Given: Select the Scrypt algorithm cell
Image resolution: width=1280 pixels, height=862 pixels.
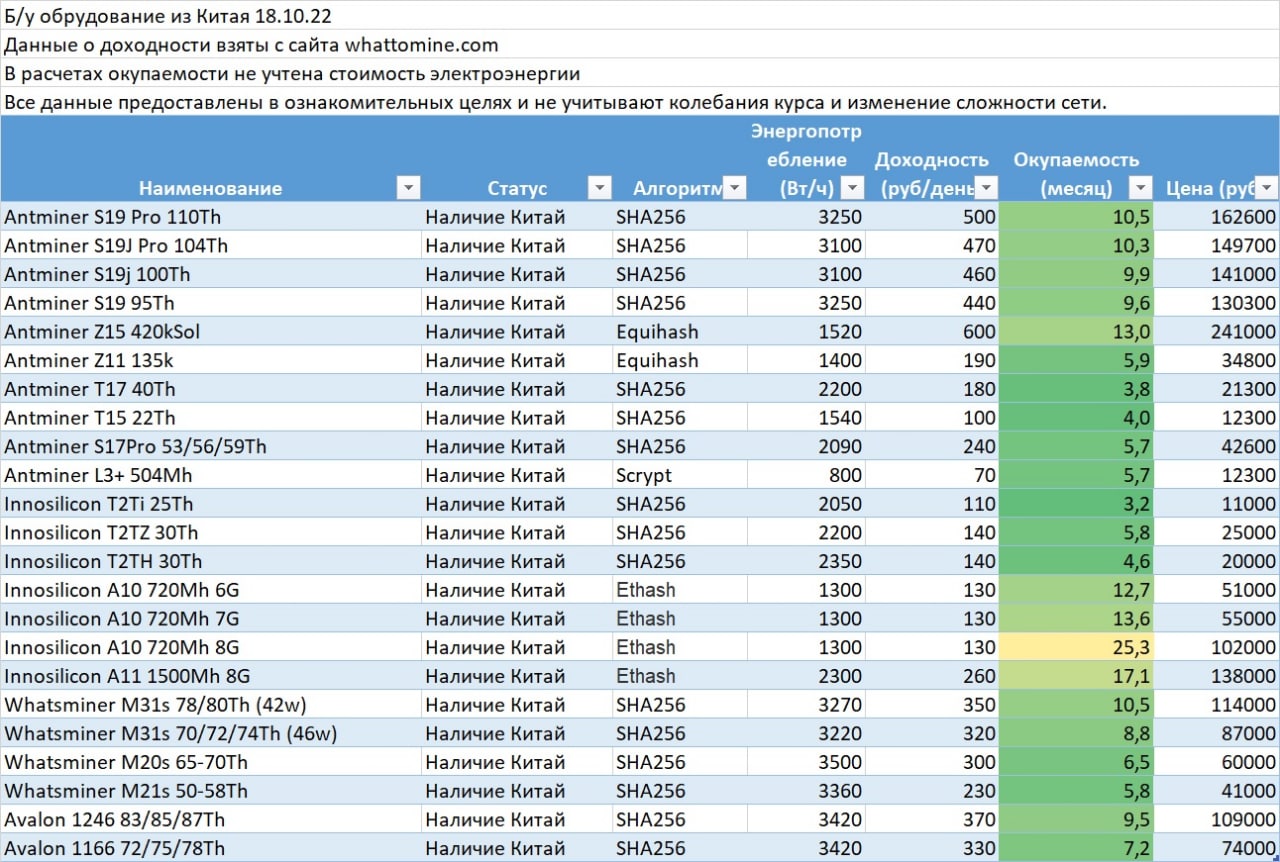Looking at the screenshot, I should tap(680, 476).
